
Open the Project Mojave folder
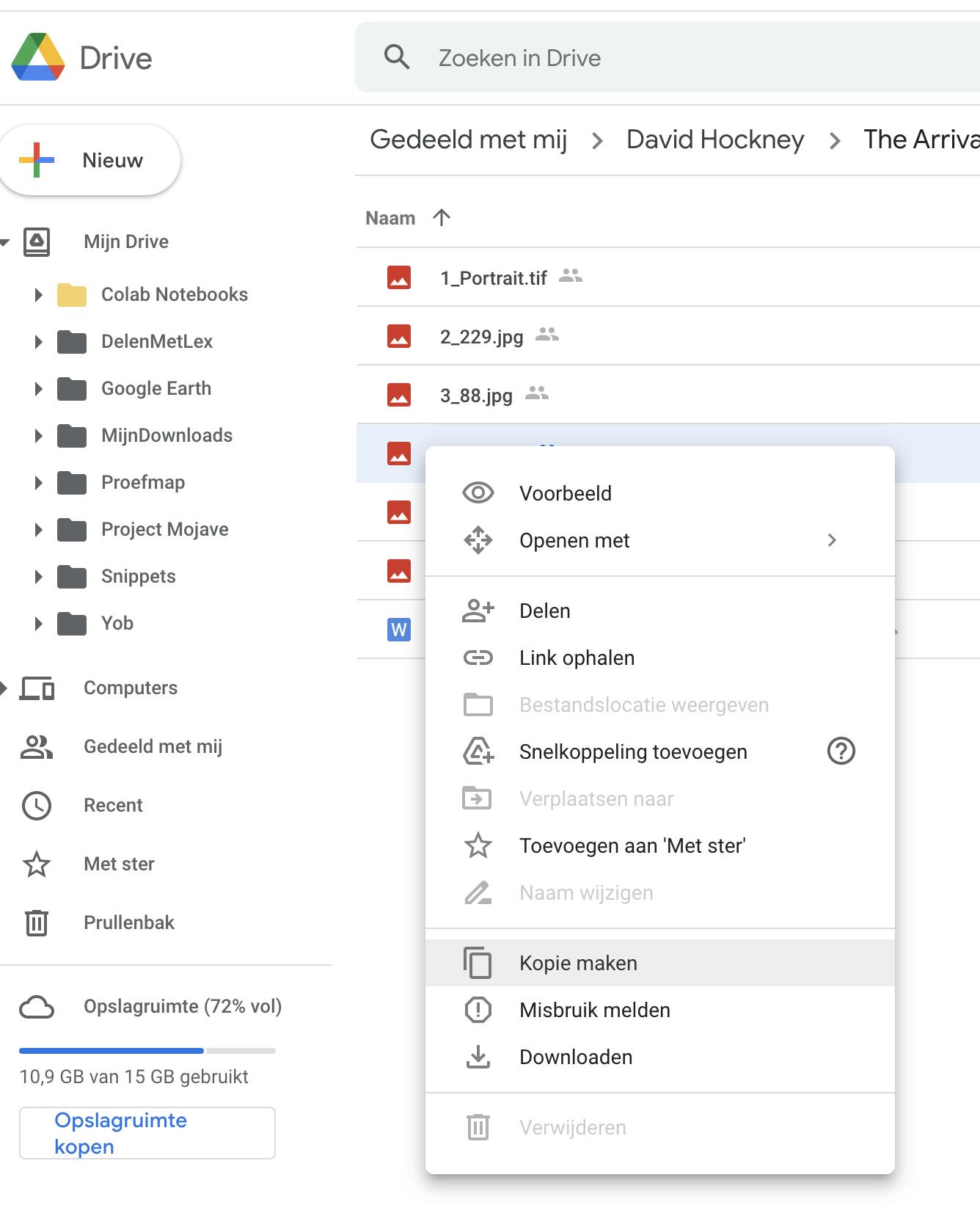[x=165, y=529]
